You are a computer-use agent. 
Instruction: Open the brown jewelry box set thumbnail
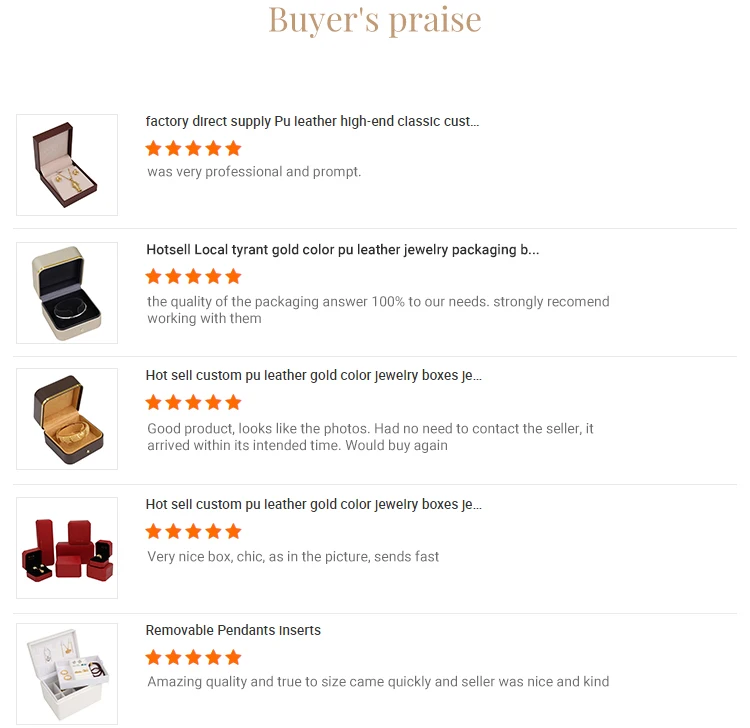click(67, 165)
